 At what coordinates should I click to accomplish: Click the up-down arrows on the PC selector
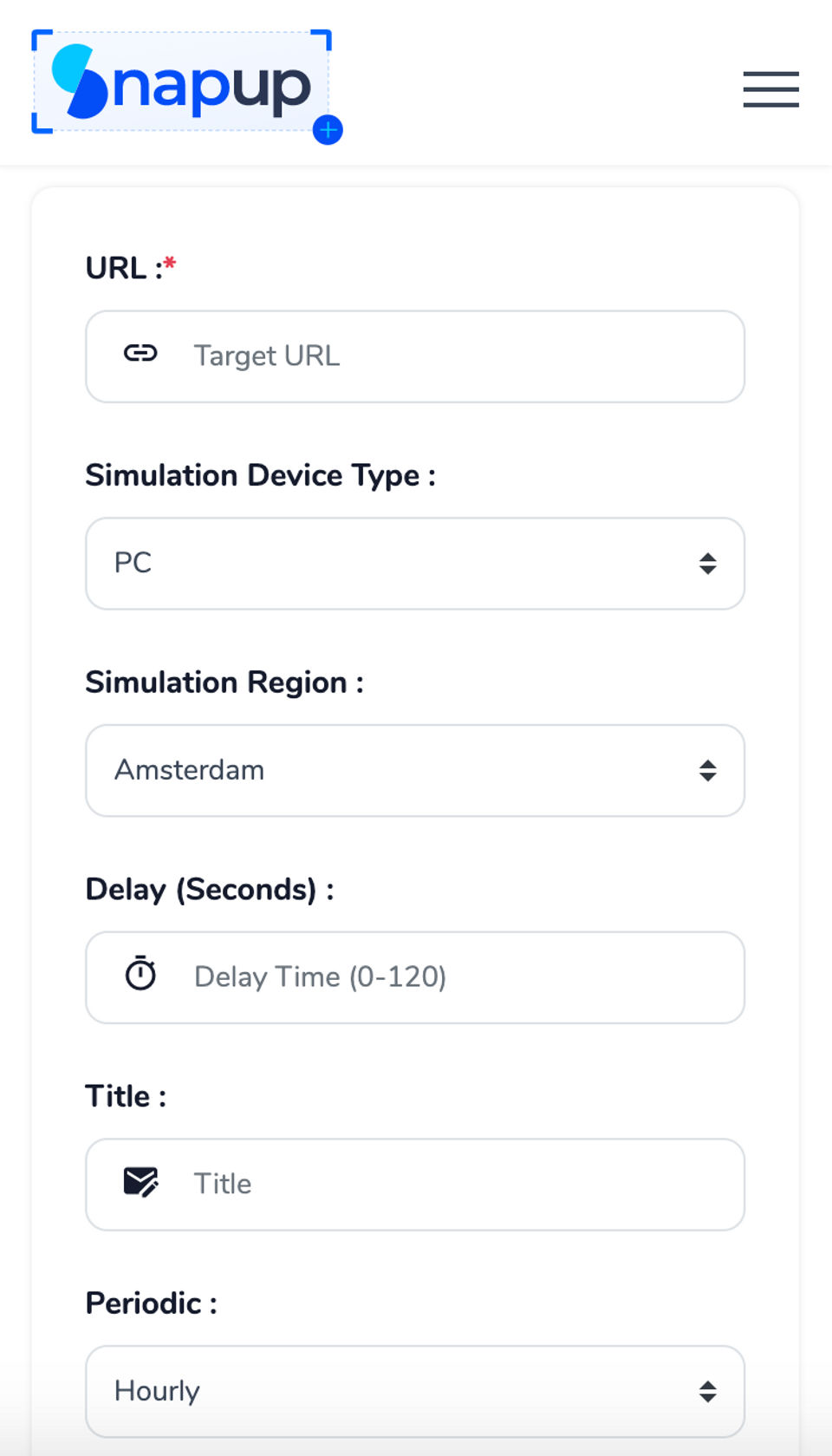click(708, 564)
